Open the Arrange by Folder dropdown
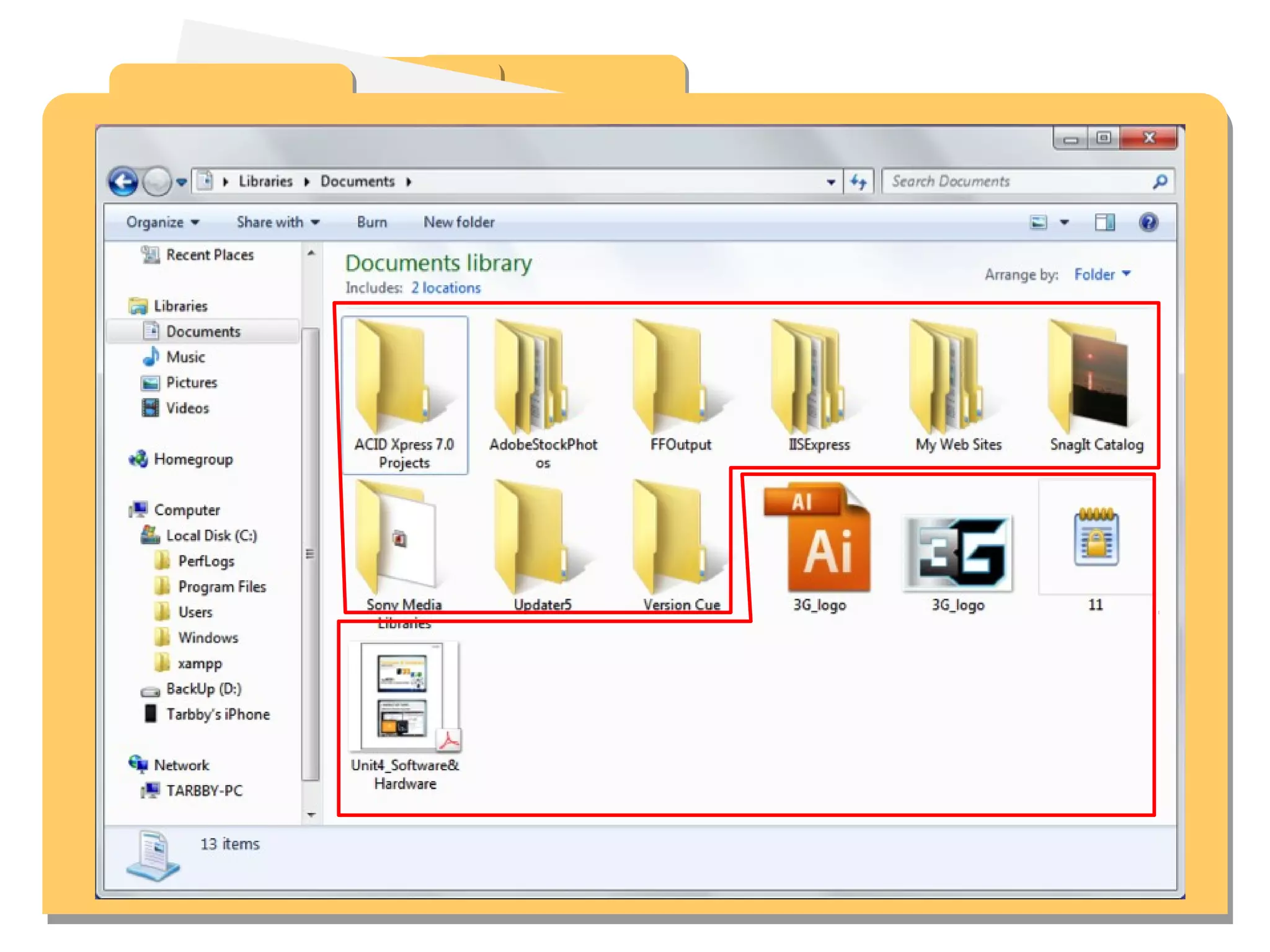The width and height of the screenshot is (1270, 952). pos(1102,274)
